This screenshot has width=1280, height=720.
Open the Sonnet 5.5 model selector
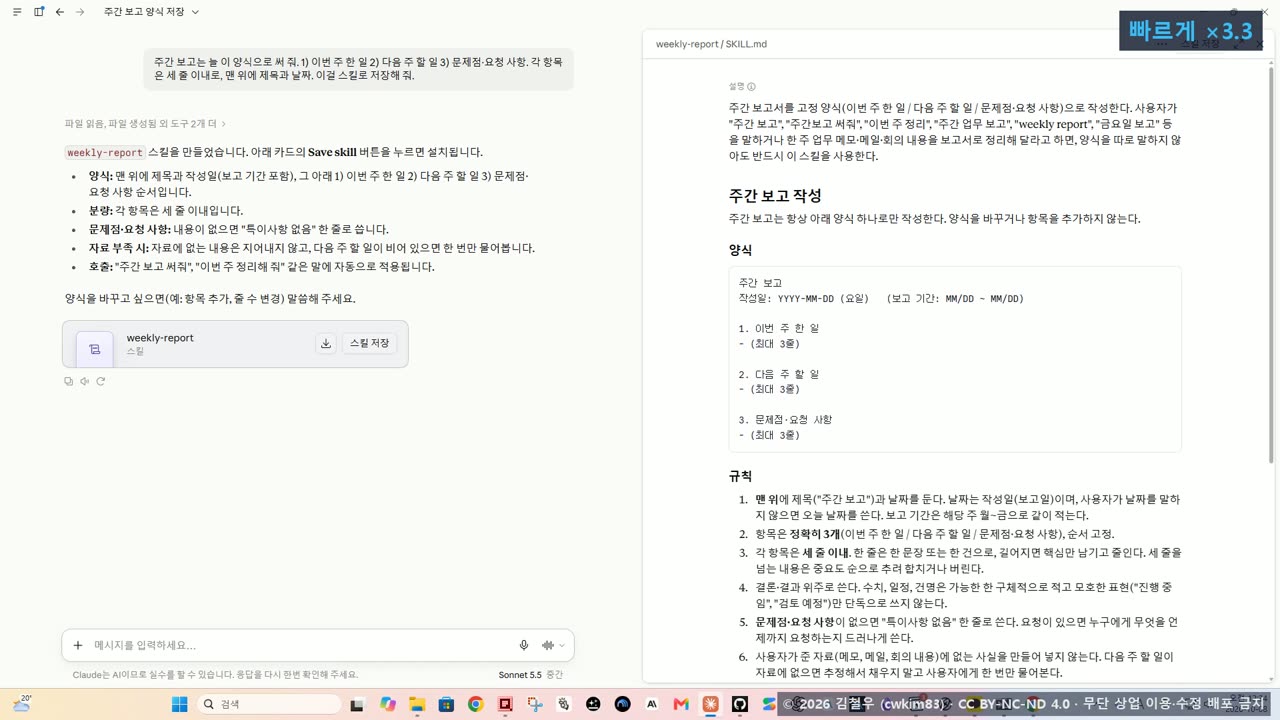click(530, 675)
